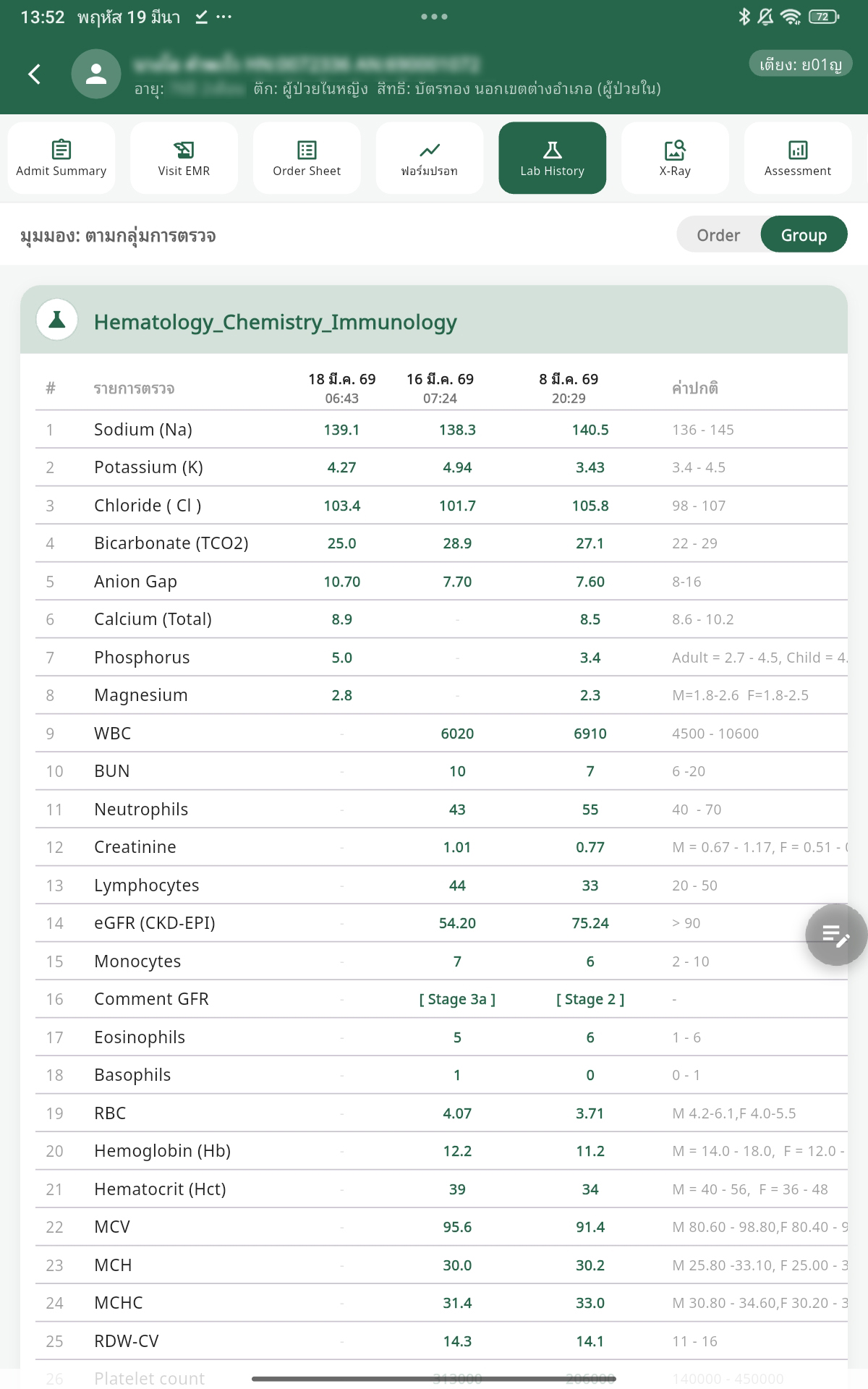Select the Eosinophils row label

[140, 1037]
